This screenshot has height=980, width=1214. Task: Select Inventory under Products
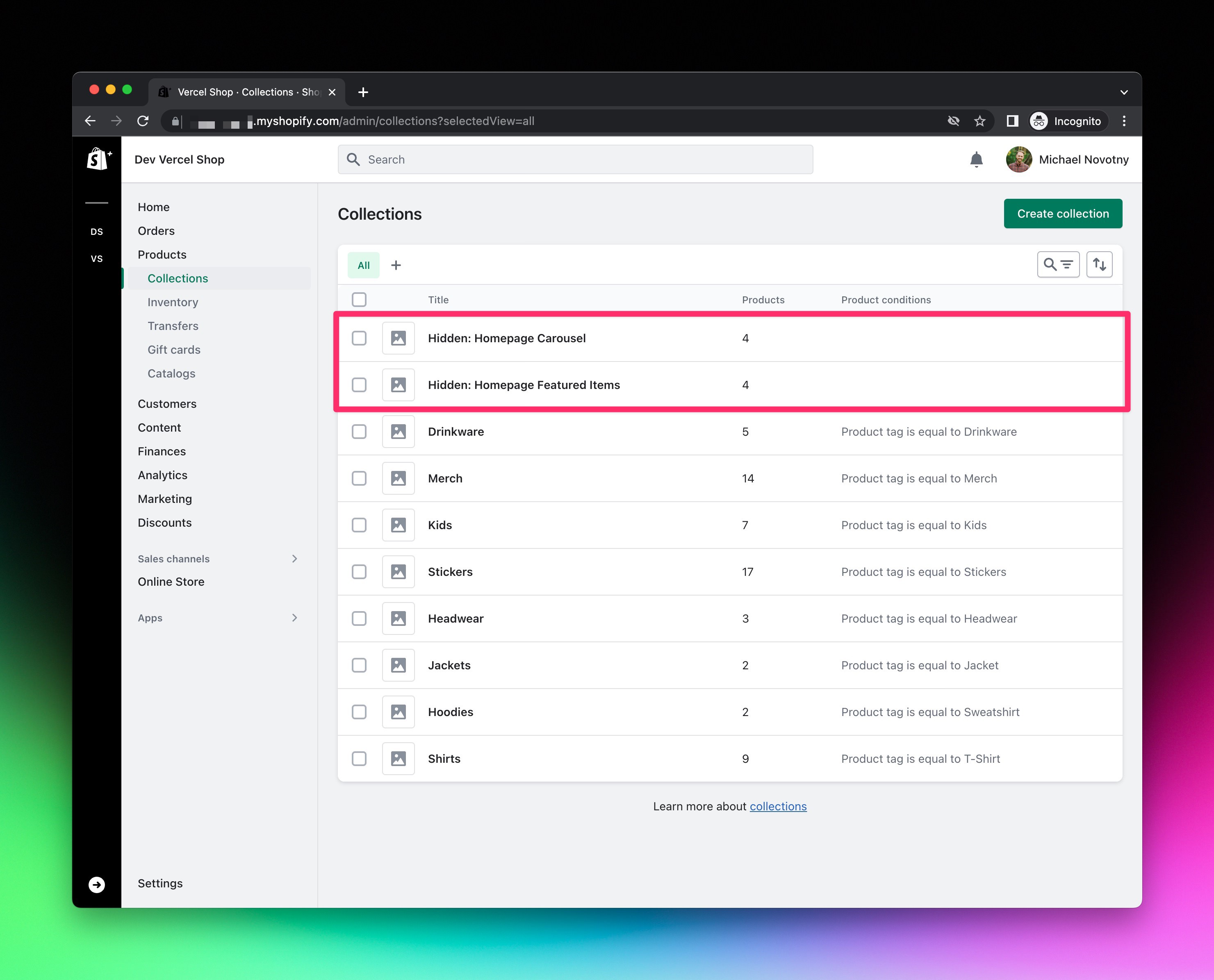[x=173, y=302]
